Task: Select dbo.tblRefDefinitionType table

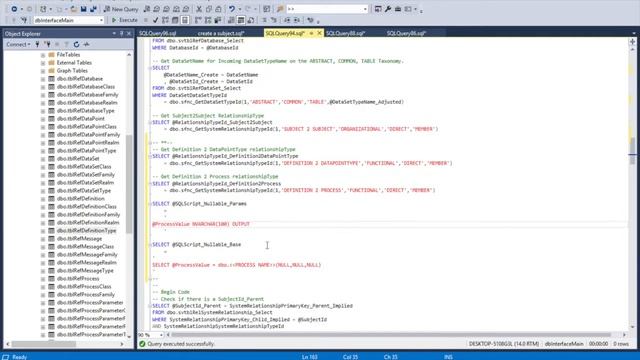Action: [x=86, y=231]
